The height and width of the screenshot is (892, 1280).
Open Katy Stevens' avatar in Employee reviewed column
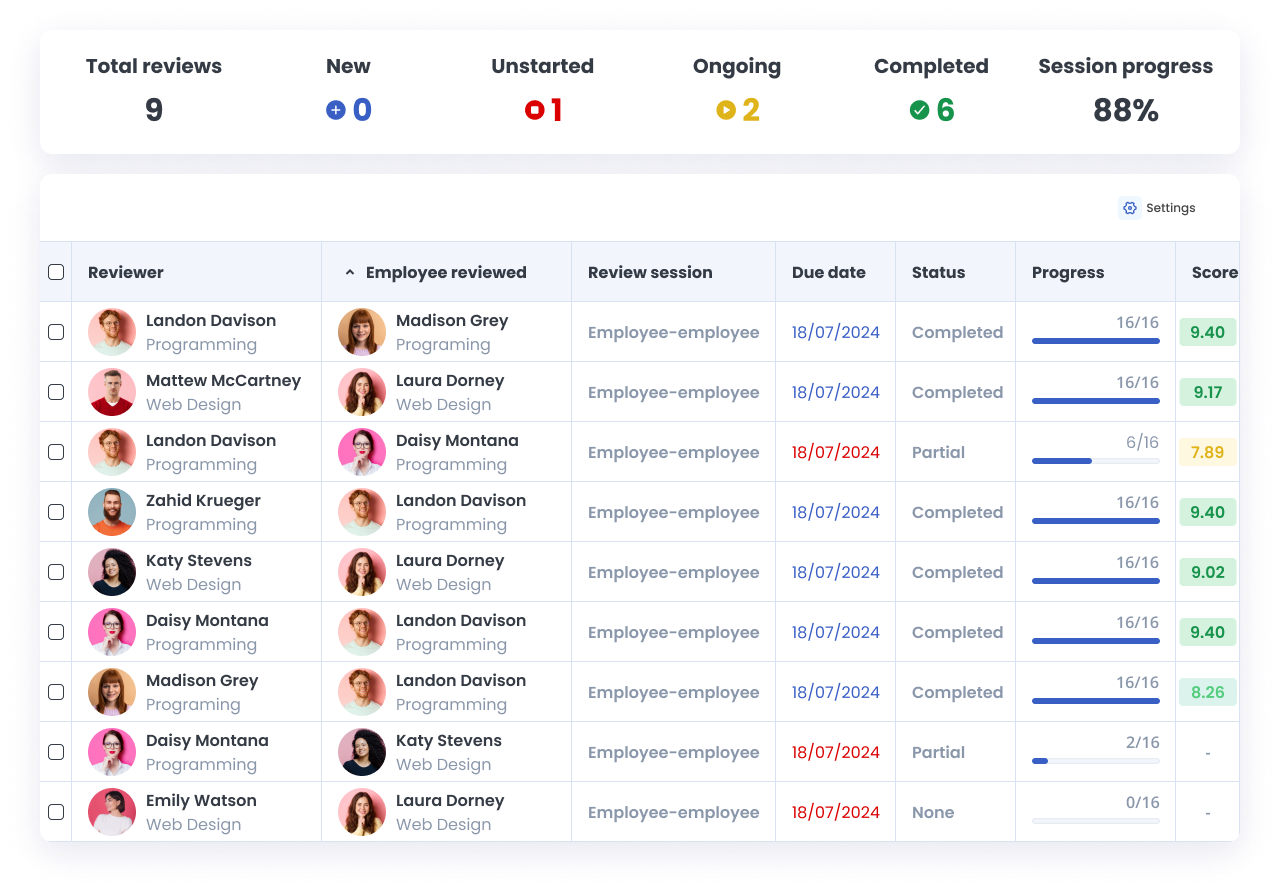tap(361, 751)
